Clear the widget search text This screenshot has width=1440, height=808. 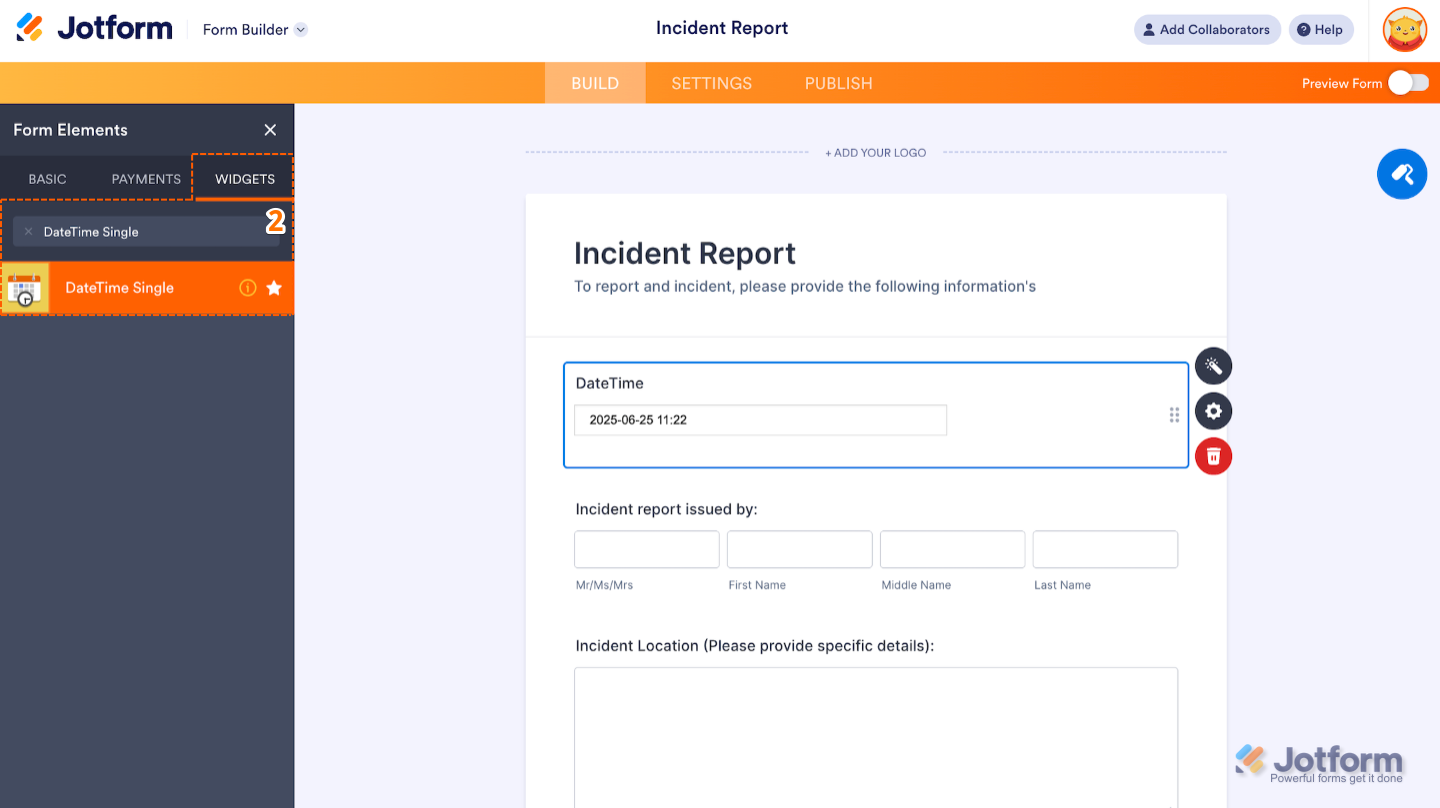pyautogui.click(x=28, y=232)
